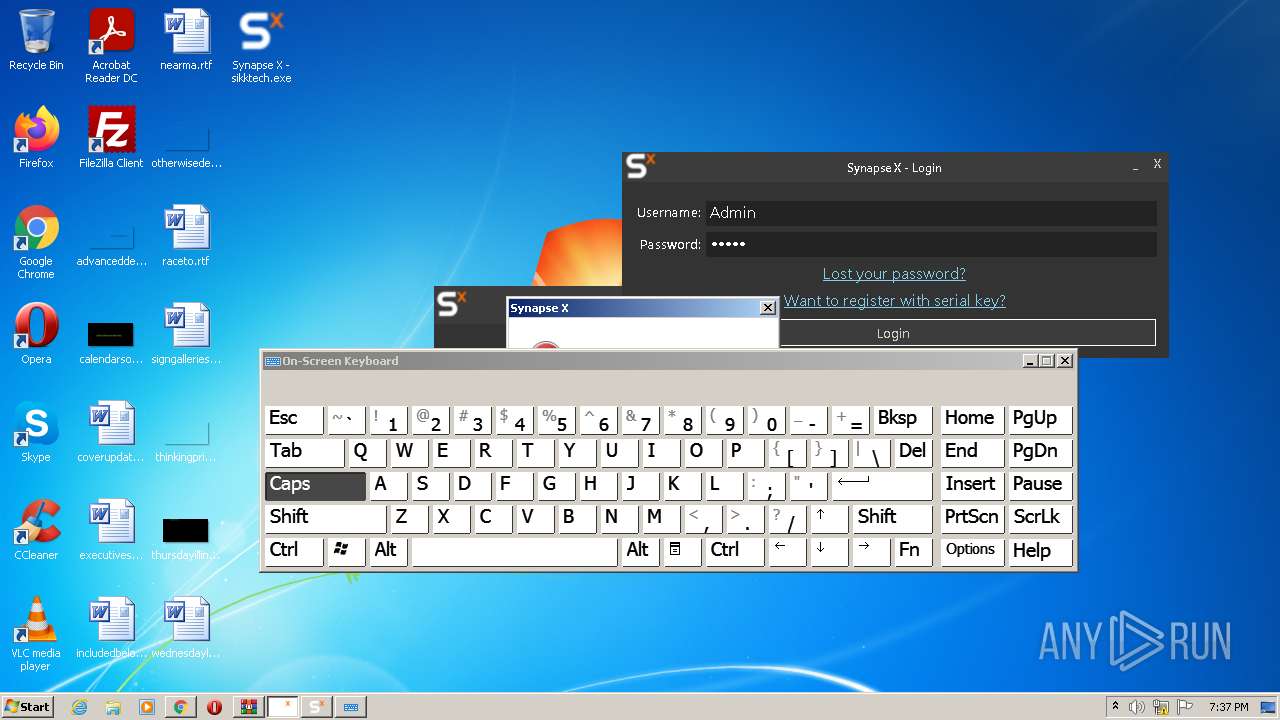Image resolution: width=1280 pixels, height=720 pixels.
Task: Open raceto.rtf document icon
Action: tap(186, 235)
